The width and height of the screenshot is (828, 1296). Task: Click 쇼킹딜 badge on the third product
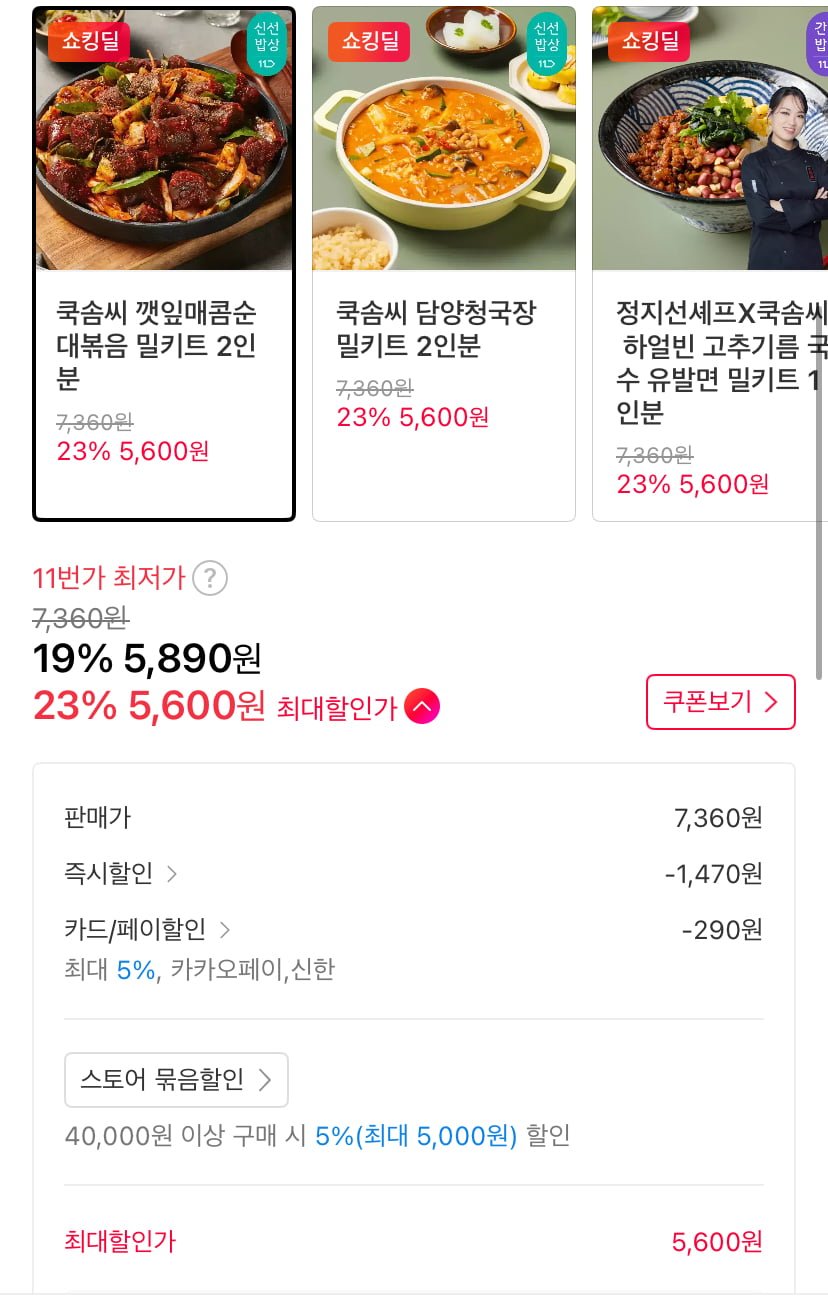click(649, 41)
